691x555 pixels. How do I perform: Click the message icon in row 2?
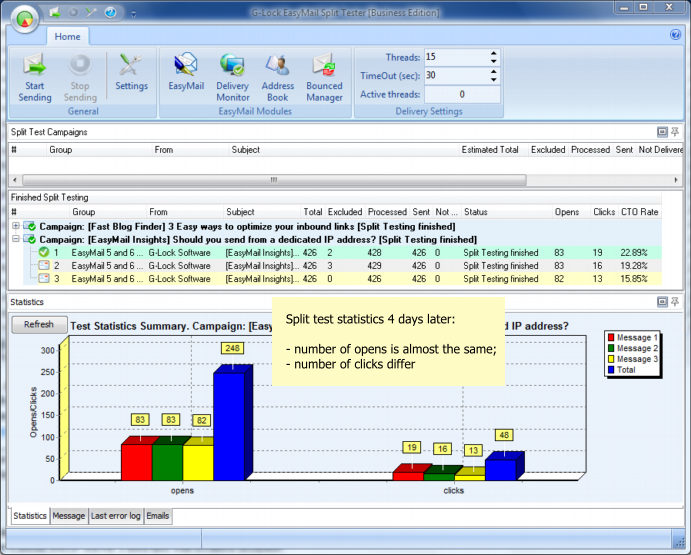[x=44, y=265]
